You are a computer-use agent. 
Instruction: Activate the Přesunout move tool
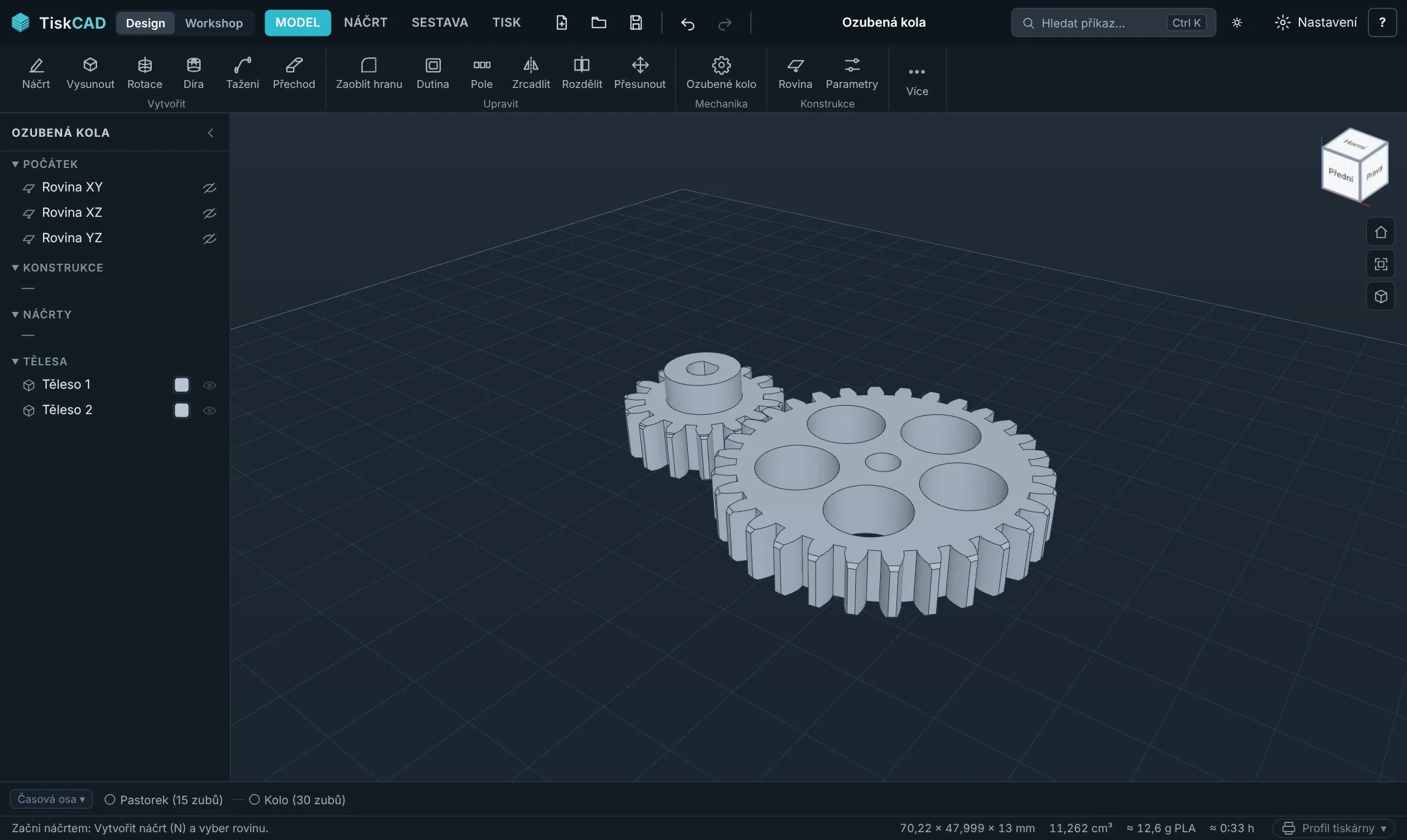640,73
